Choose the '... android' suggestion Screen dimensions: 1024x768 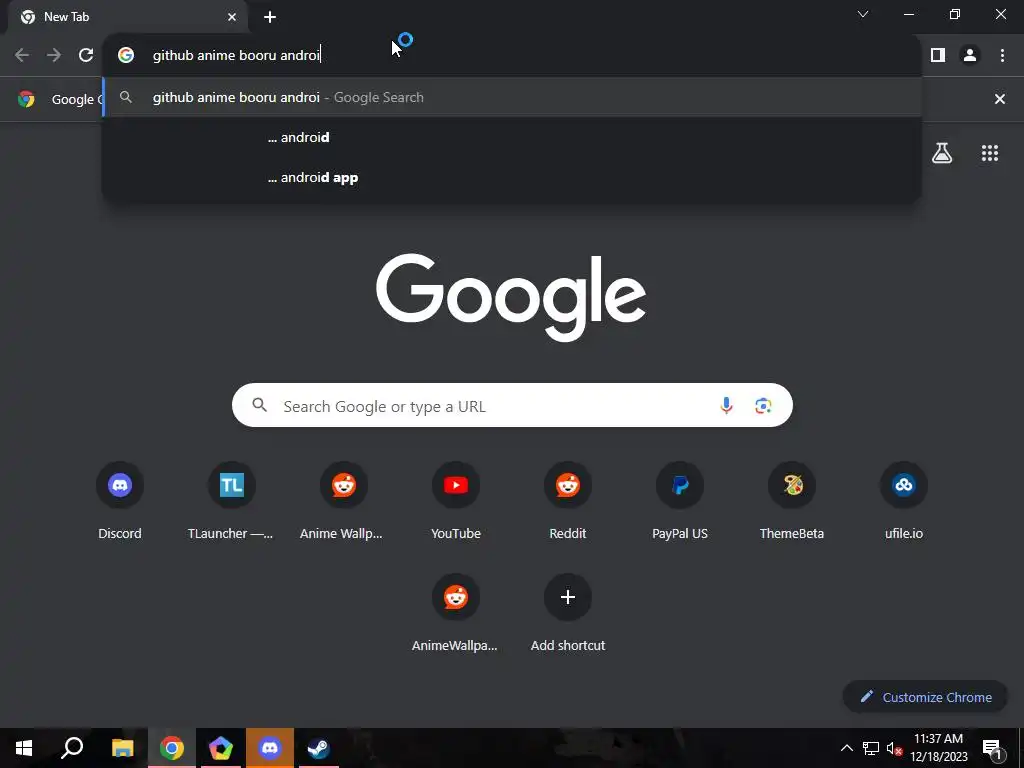click(512, 138)
